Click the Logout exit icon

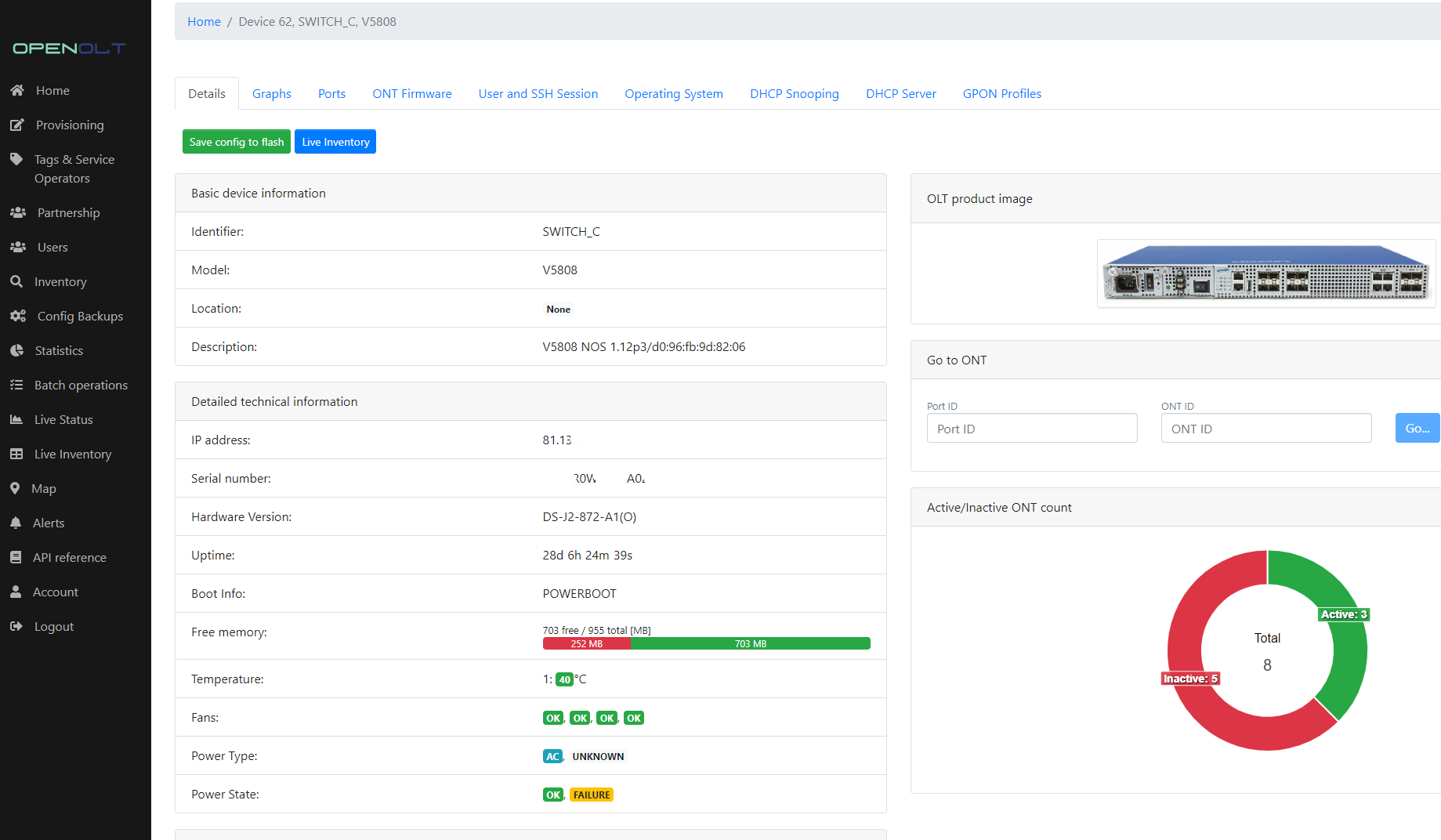(x=16, y=626)
